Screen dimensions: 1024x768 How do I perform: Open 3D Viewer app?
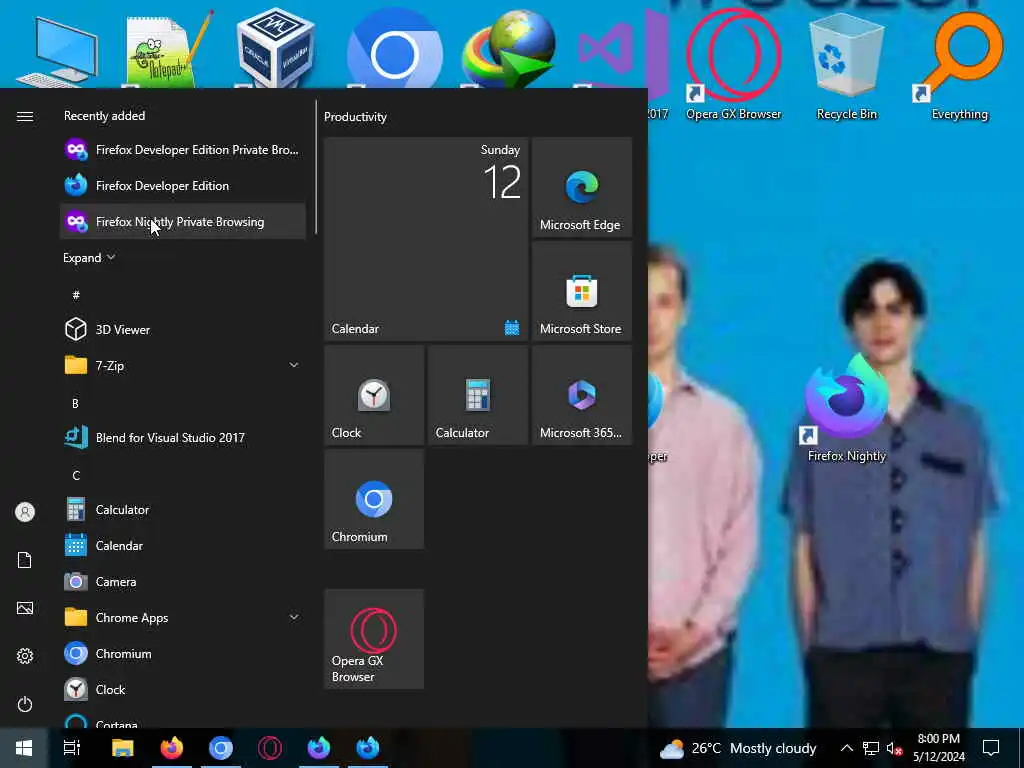click(182, 329)
